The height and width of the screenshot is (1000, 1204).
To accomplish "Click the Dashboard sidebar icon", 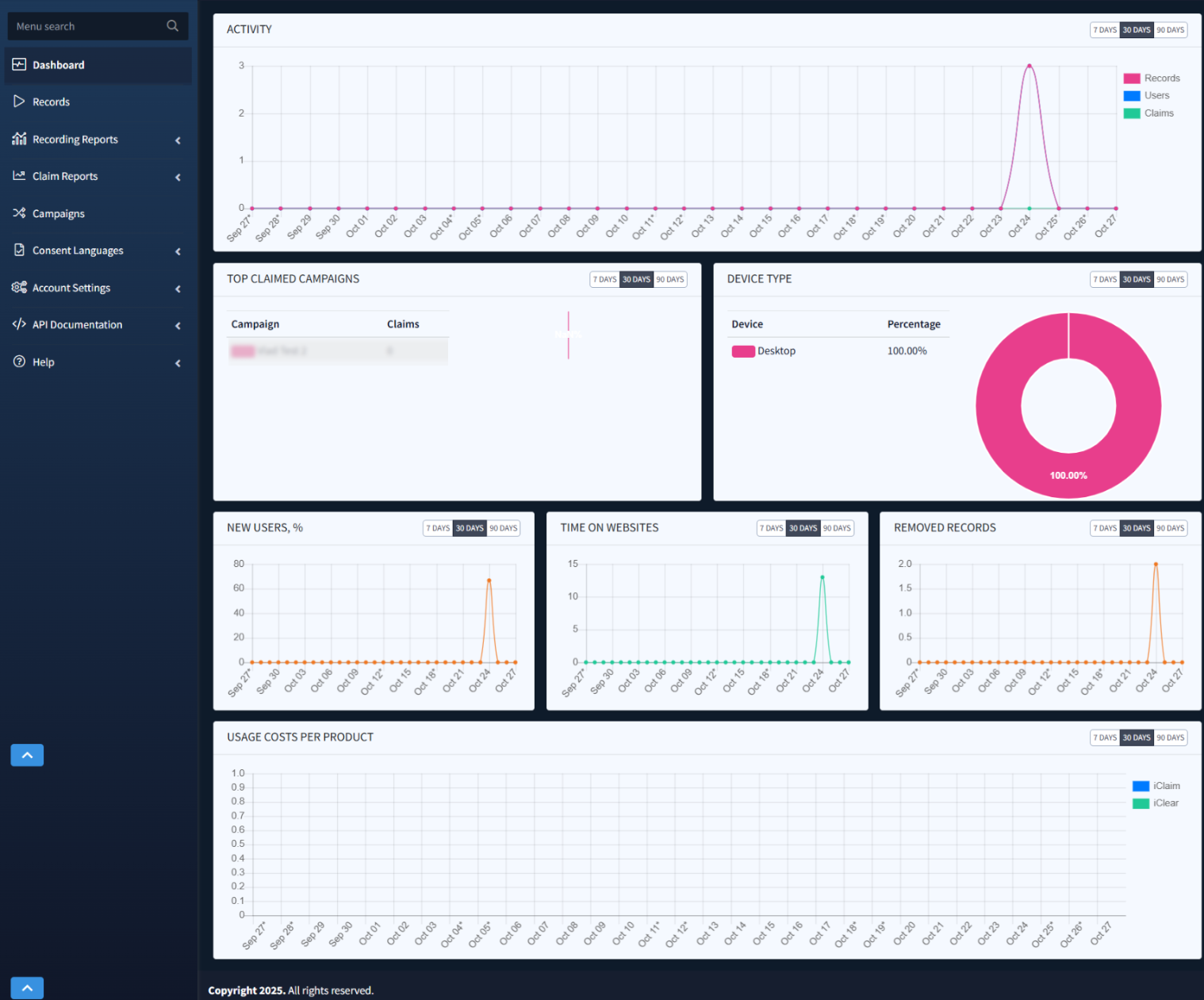I will [19, 65].
